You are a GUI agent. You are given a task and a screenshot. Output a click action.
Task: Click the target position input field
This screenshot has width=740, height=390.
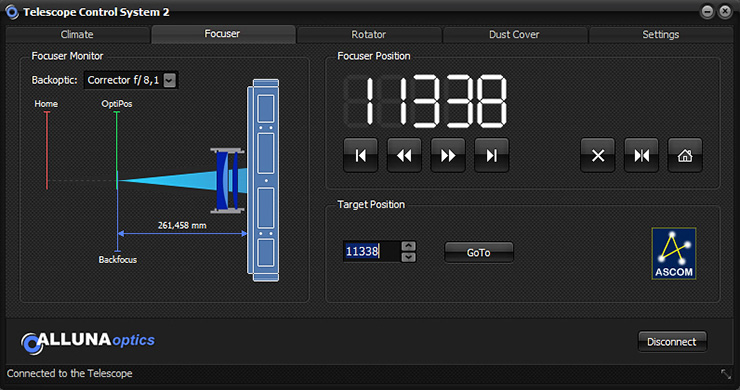372,251
